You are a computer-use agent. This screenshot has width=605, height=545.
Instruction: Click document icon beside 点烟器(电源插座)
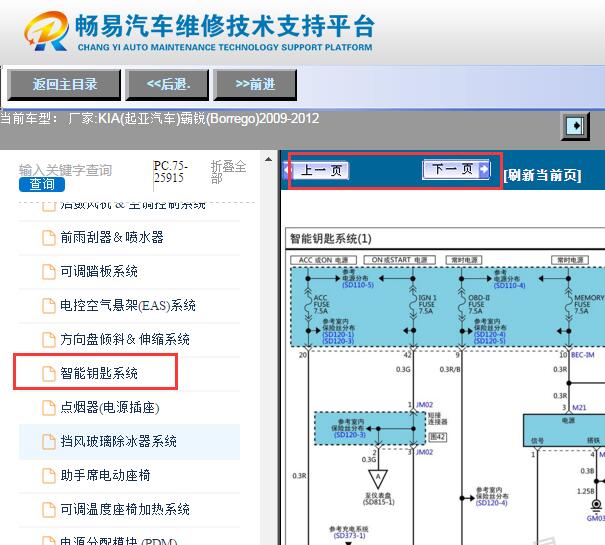[49, 407]
